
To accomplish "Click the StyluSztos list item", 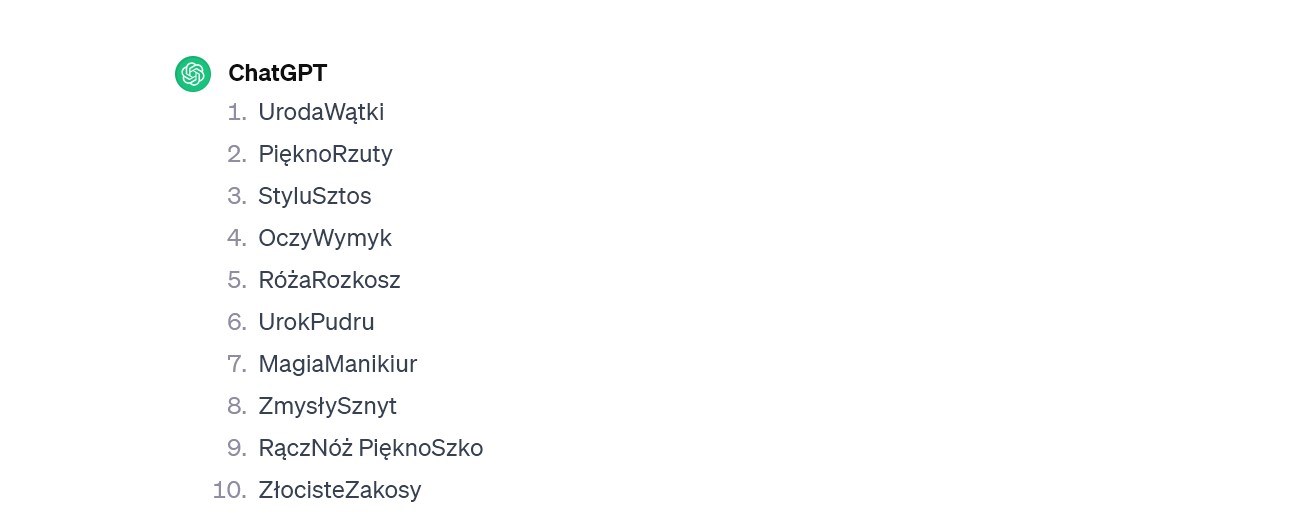I will [314, 196].
